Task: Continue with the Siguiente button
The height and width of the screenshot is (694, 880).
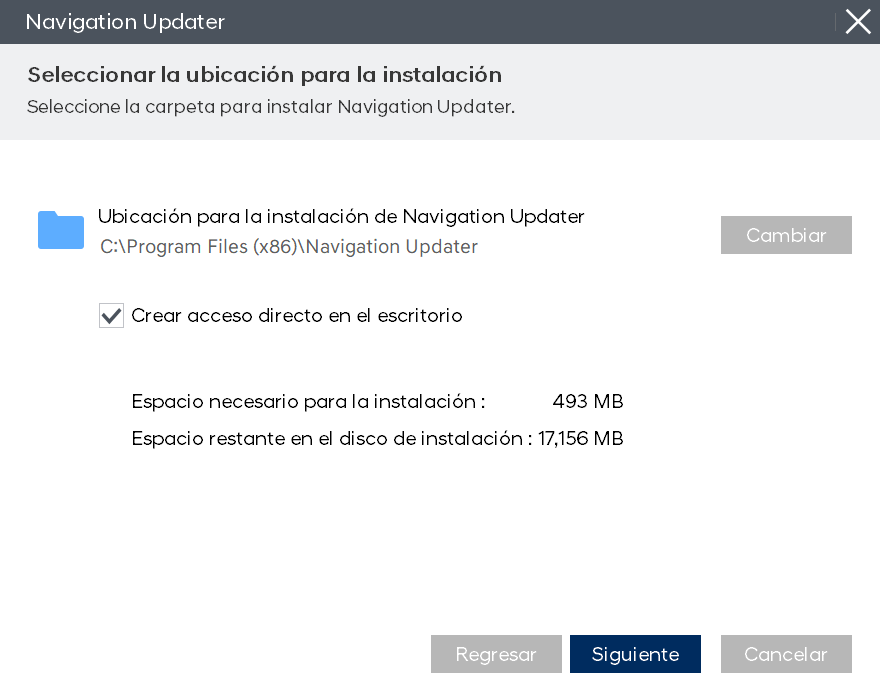Action: click(635, 654)
